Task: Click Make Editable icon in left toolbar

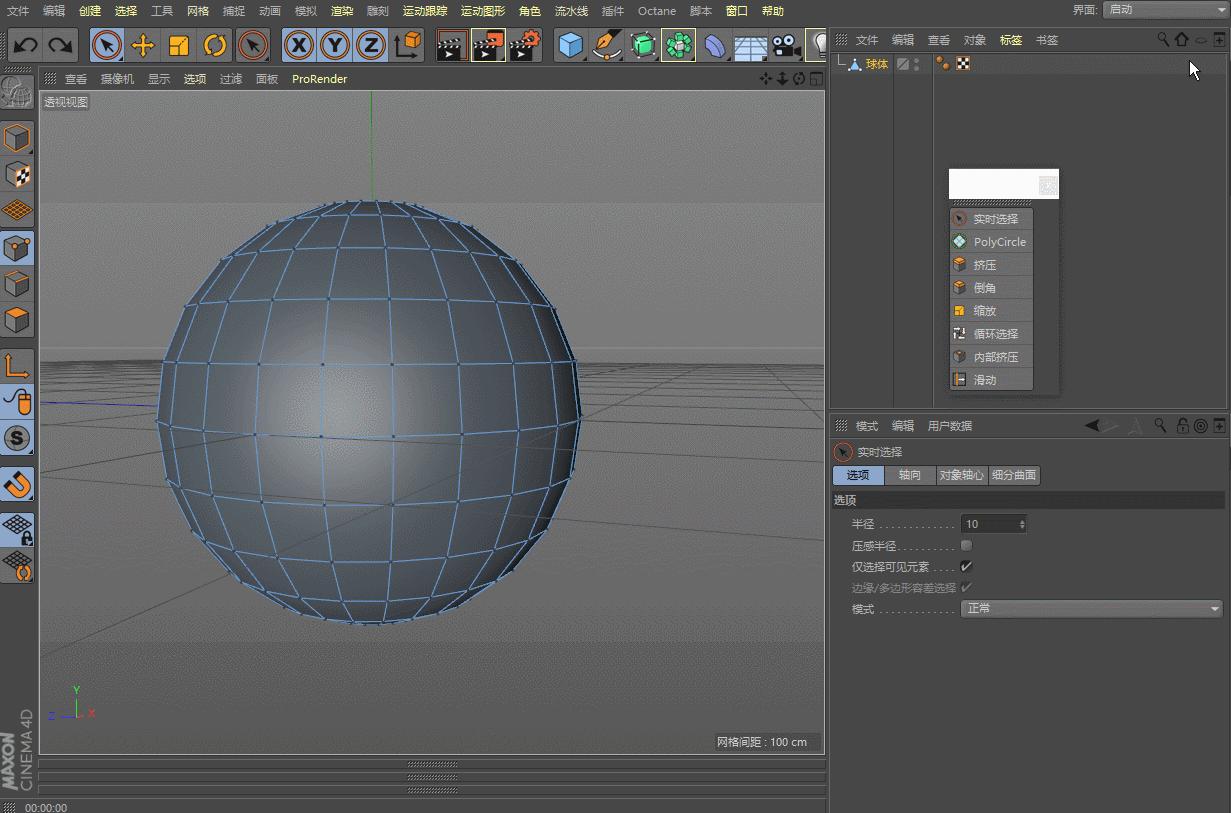Action: point(17,93)
